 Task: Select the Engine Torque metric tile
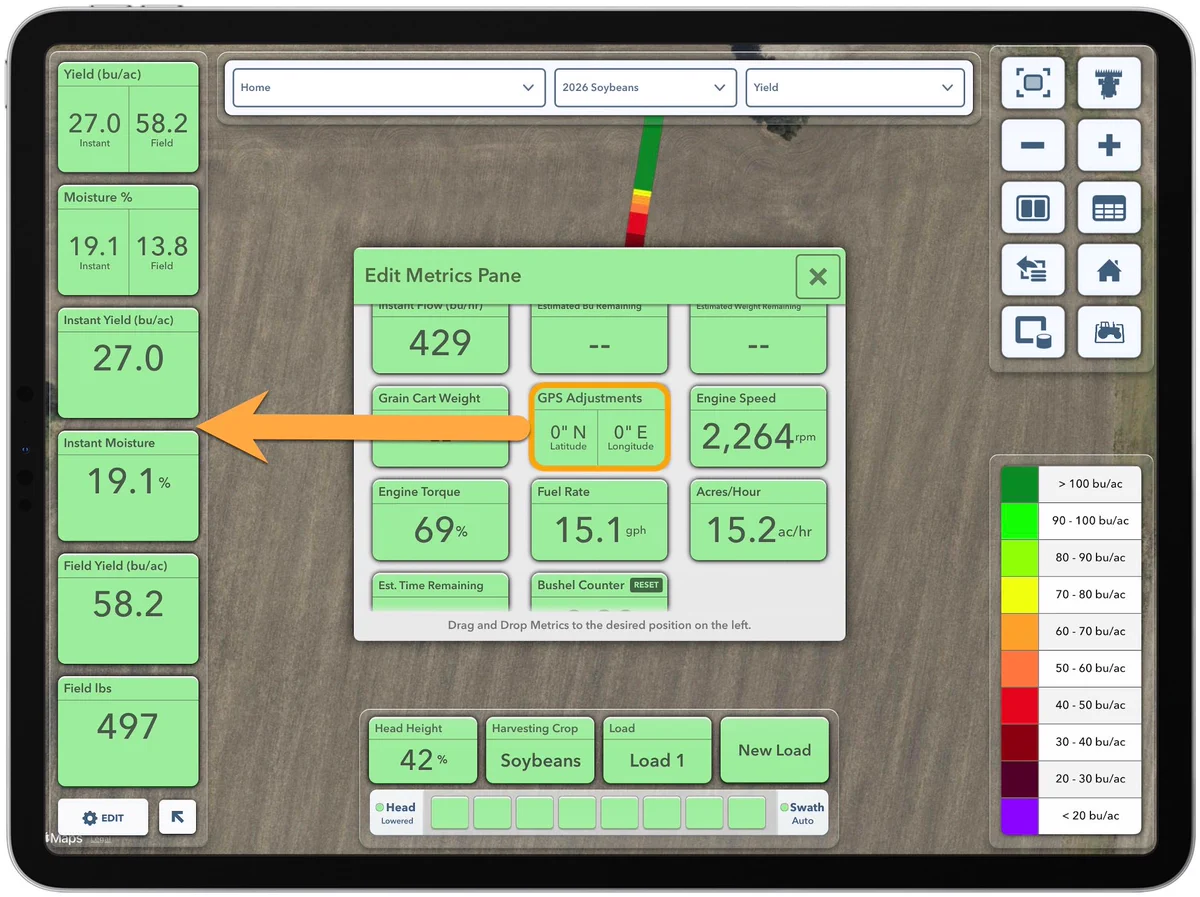pyautogui.click(x=440, y=520)
